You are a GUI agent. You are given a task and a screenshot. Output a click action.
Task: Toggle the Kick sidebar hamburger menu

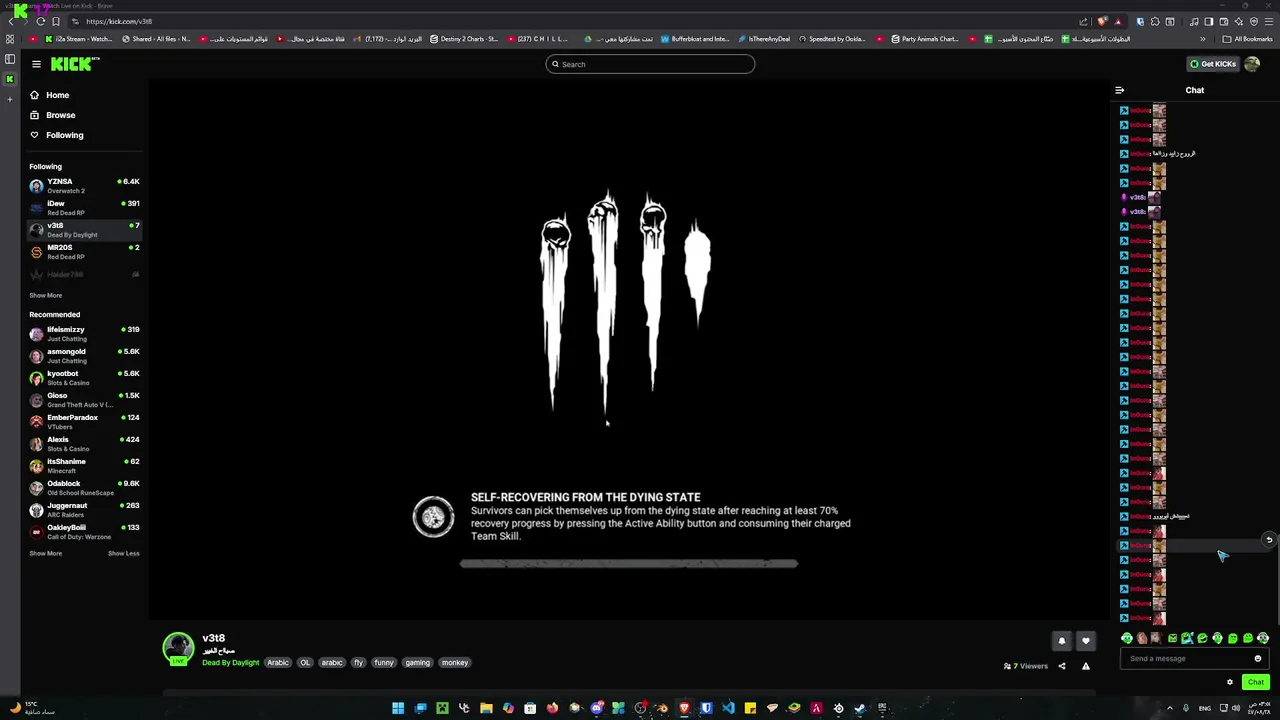tap(36, 64)
